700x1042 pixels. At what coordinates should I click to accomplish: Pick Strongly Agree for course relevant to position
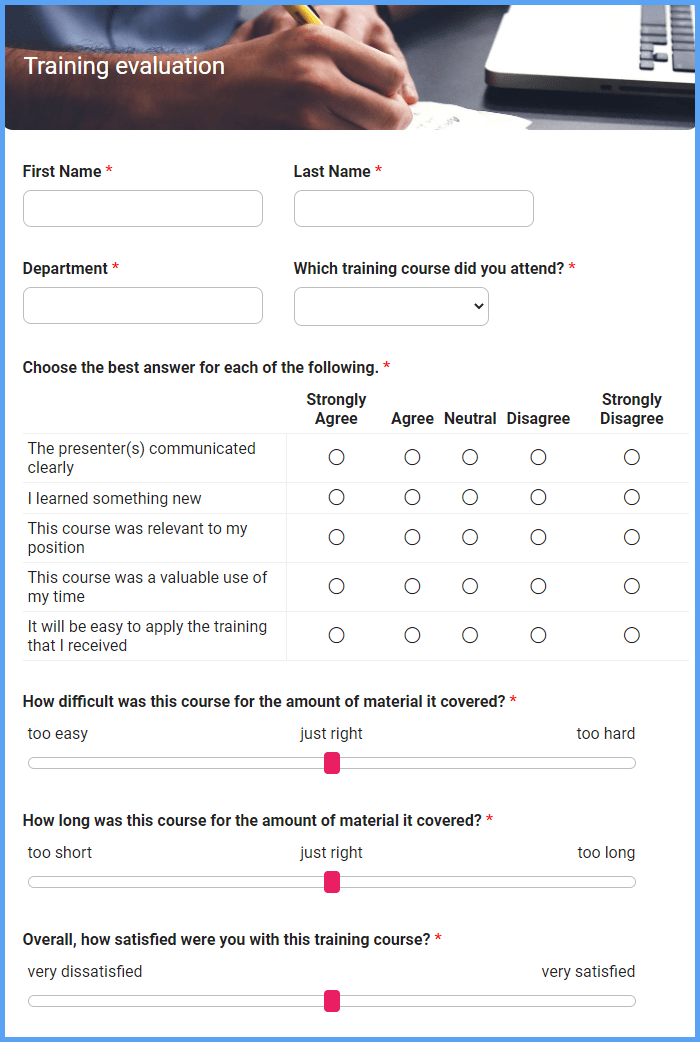tap(336, 537)
